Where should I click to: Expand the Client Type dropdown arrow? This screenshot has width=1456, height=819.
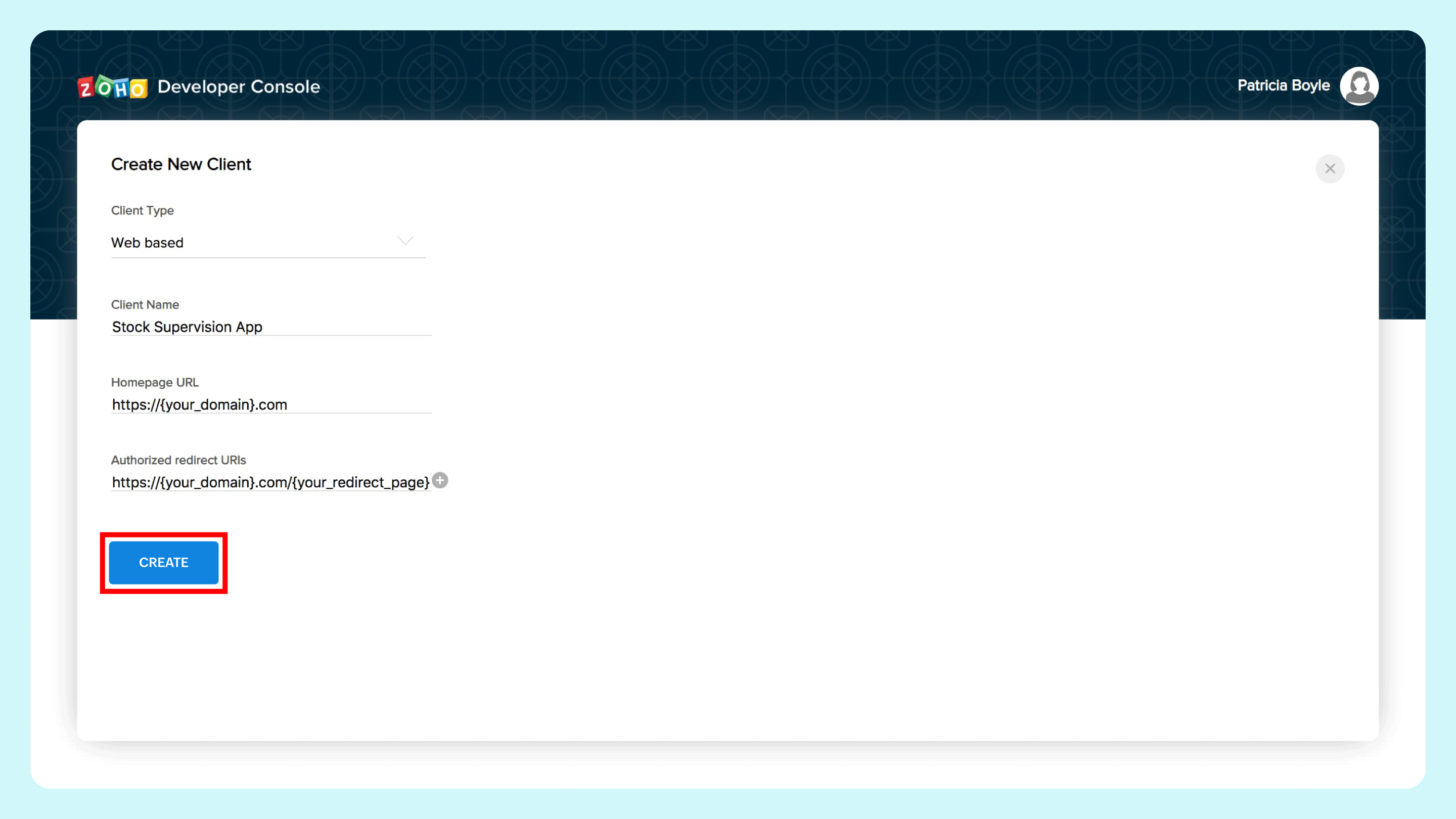click(405, 241)
